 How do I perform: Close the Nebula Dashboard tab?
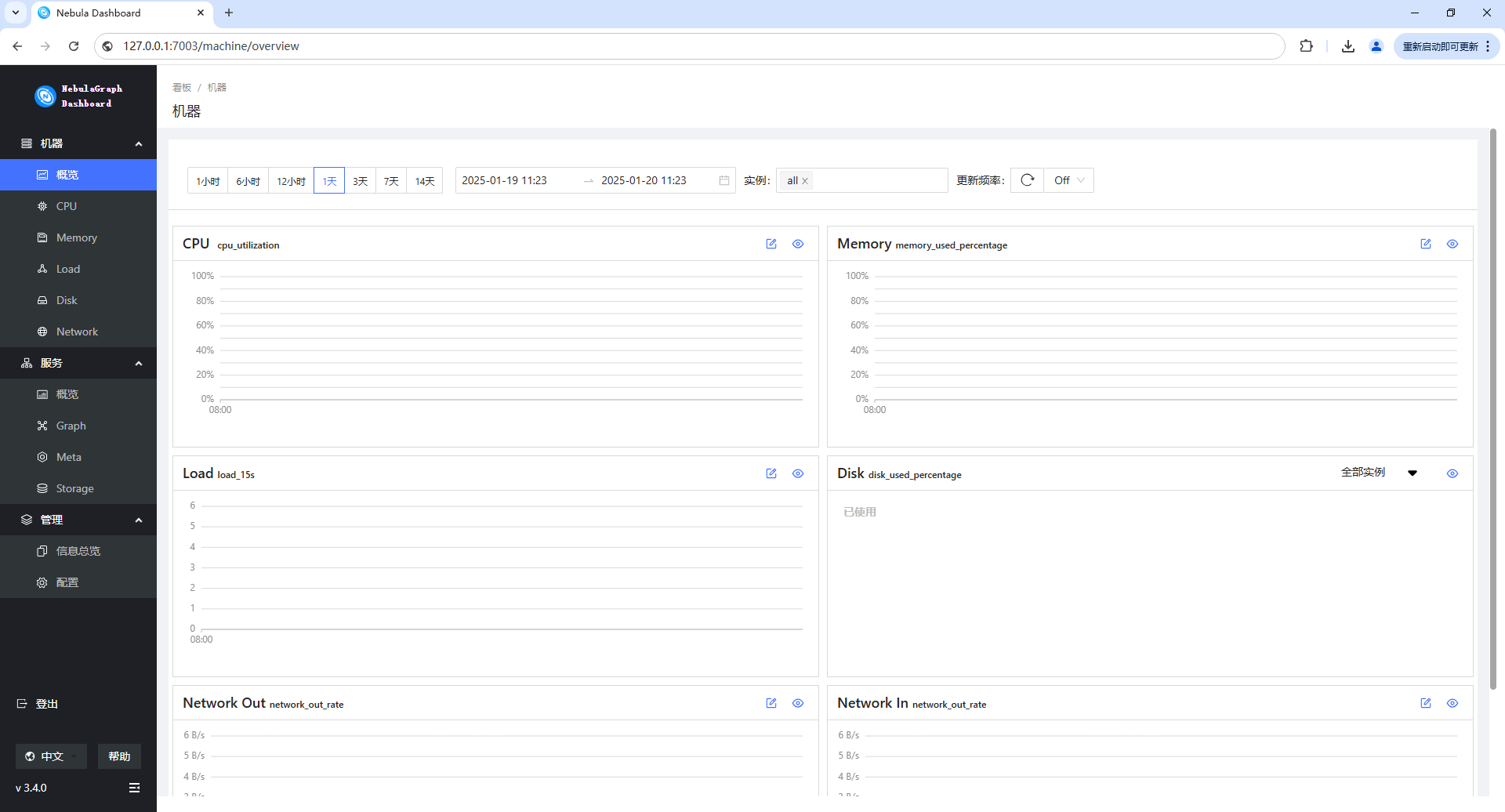[x=201, y=13]
